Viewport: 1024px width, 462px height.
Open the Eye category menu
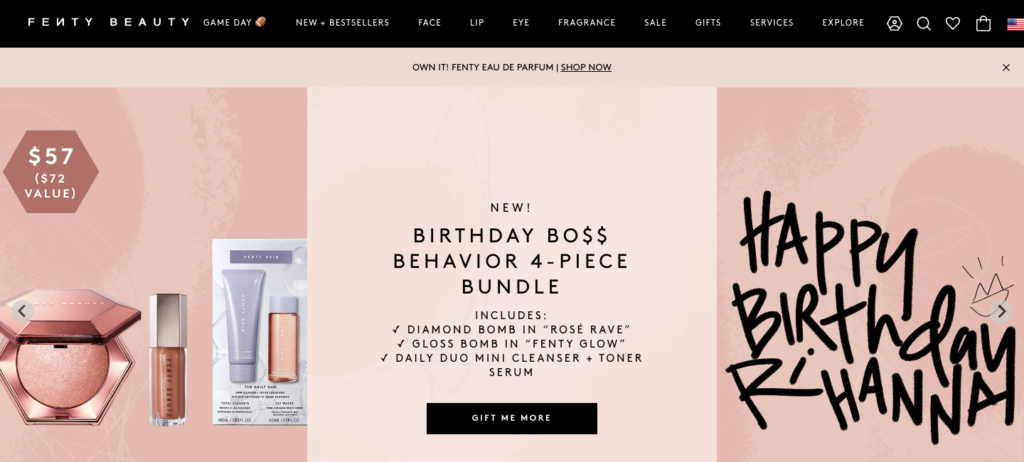520,22
